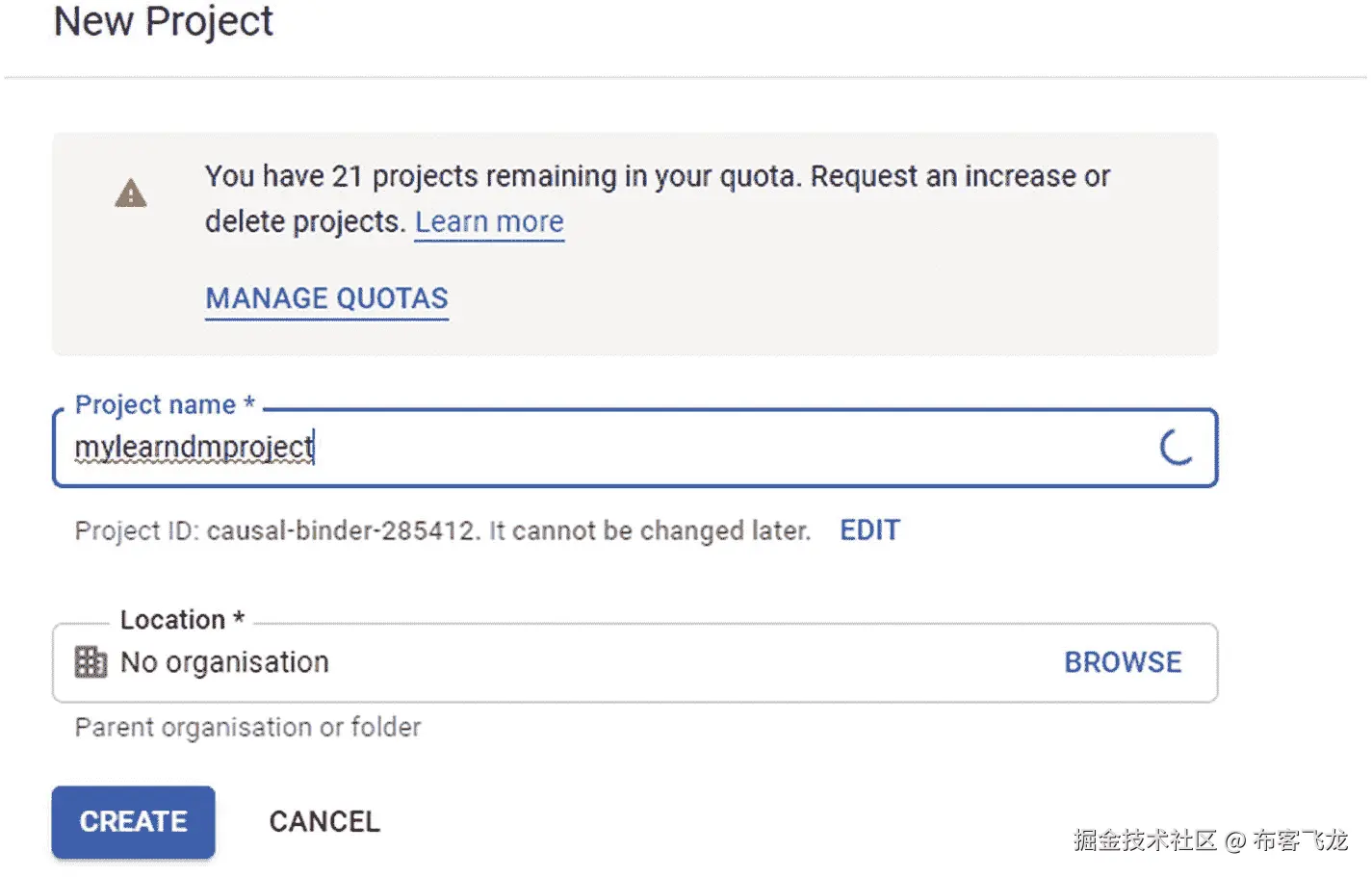Click the CREATE button

pyautogui.click(x=133, y=822)
